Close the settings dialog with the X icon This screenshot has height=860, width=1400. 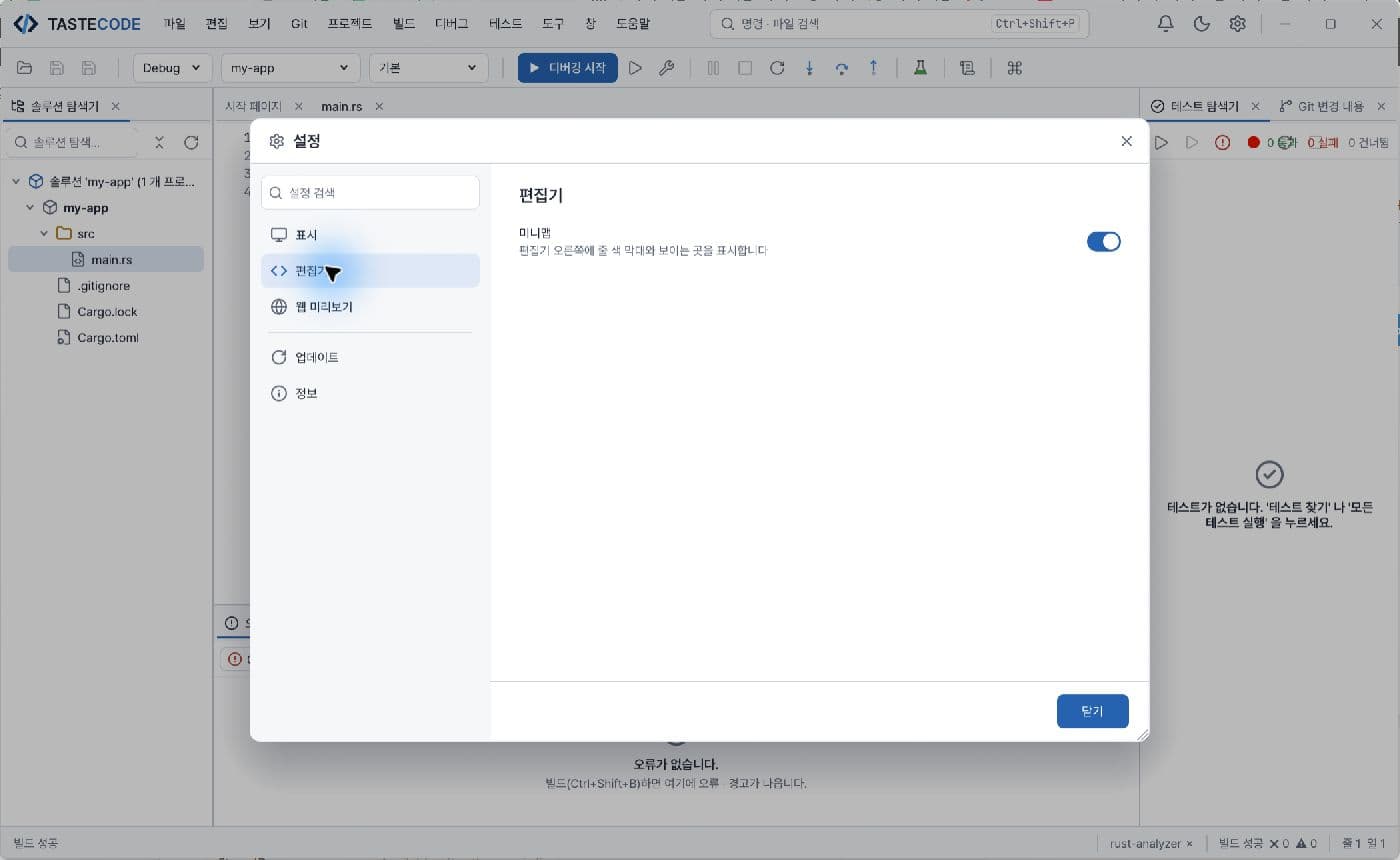point(1126,141)
